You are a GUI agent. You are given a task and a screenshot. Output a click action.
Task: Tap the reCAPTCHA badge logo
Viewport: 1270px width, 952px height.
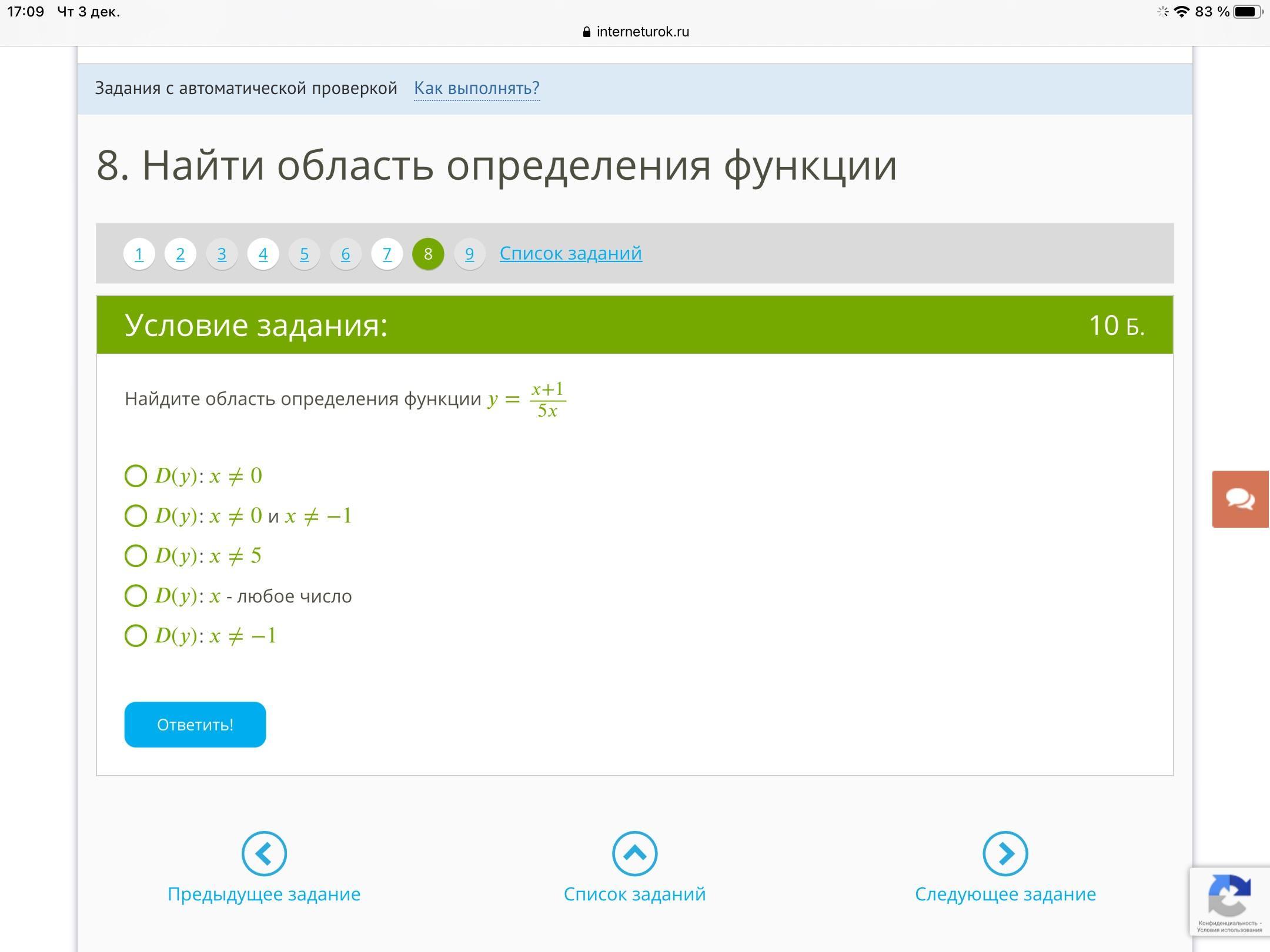click(1229, 896)
